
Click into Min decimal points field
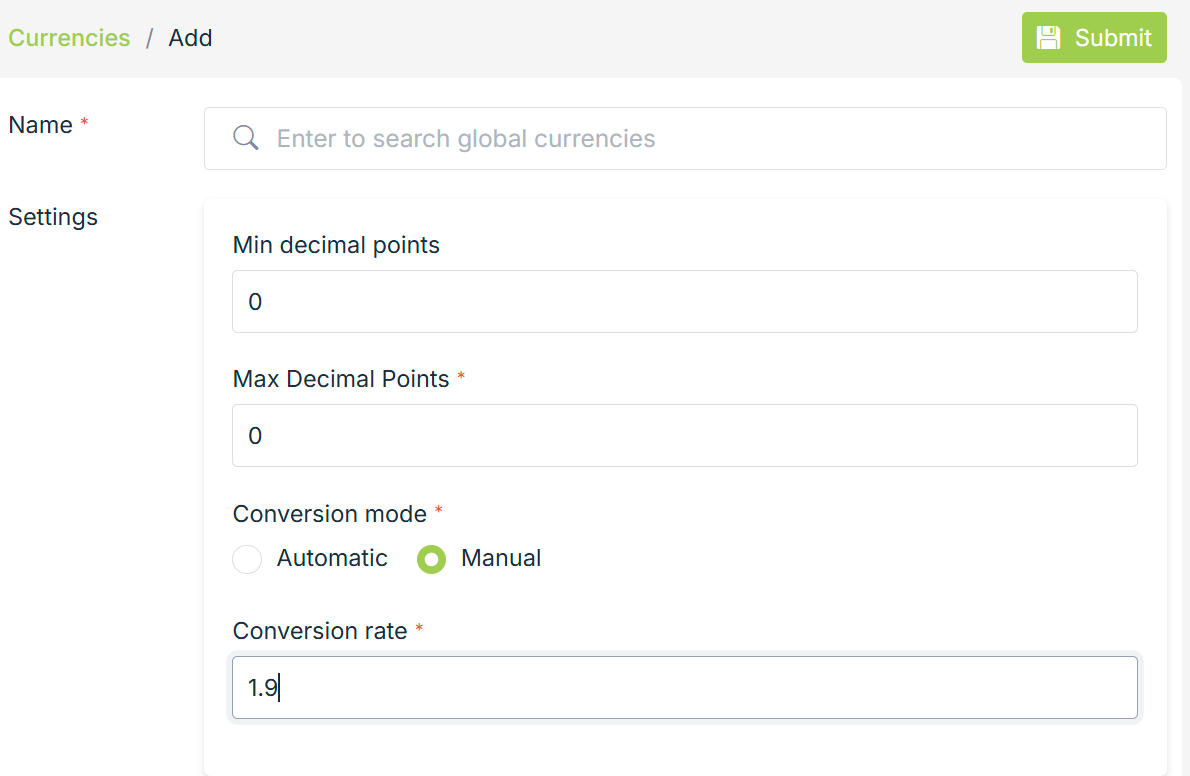(684, 301)
